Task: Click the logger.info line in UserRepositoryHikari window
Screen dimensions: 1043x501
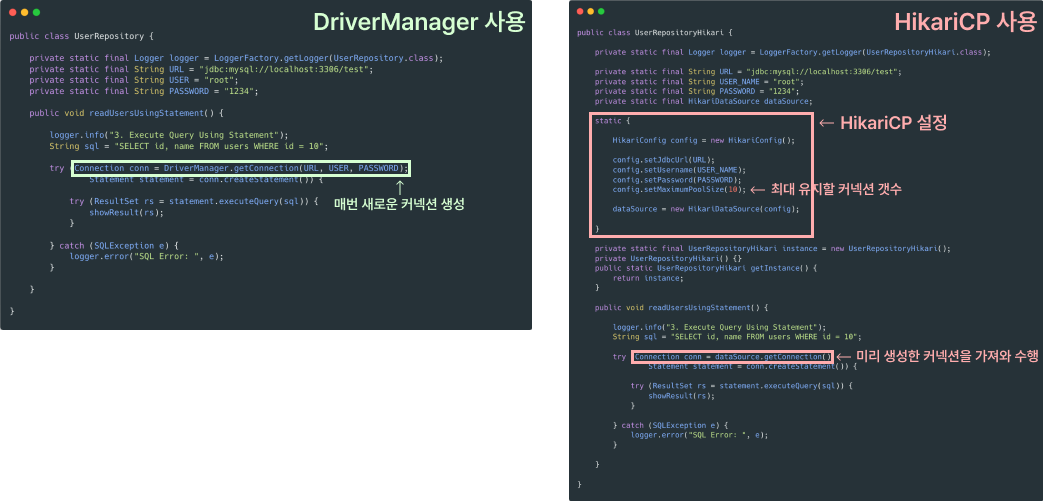Action: tap(719, 327)
